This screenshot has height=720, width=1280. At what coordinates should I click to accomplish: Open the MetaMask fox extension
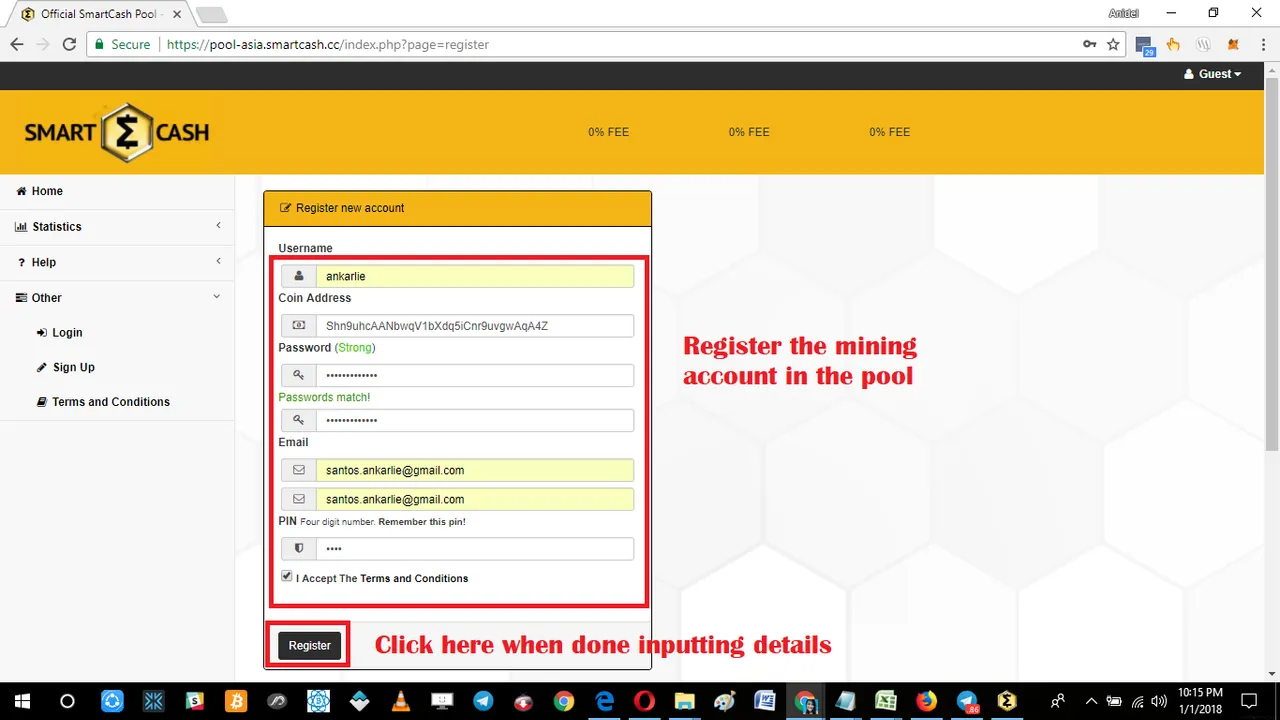pos(1233,44)
